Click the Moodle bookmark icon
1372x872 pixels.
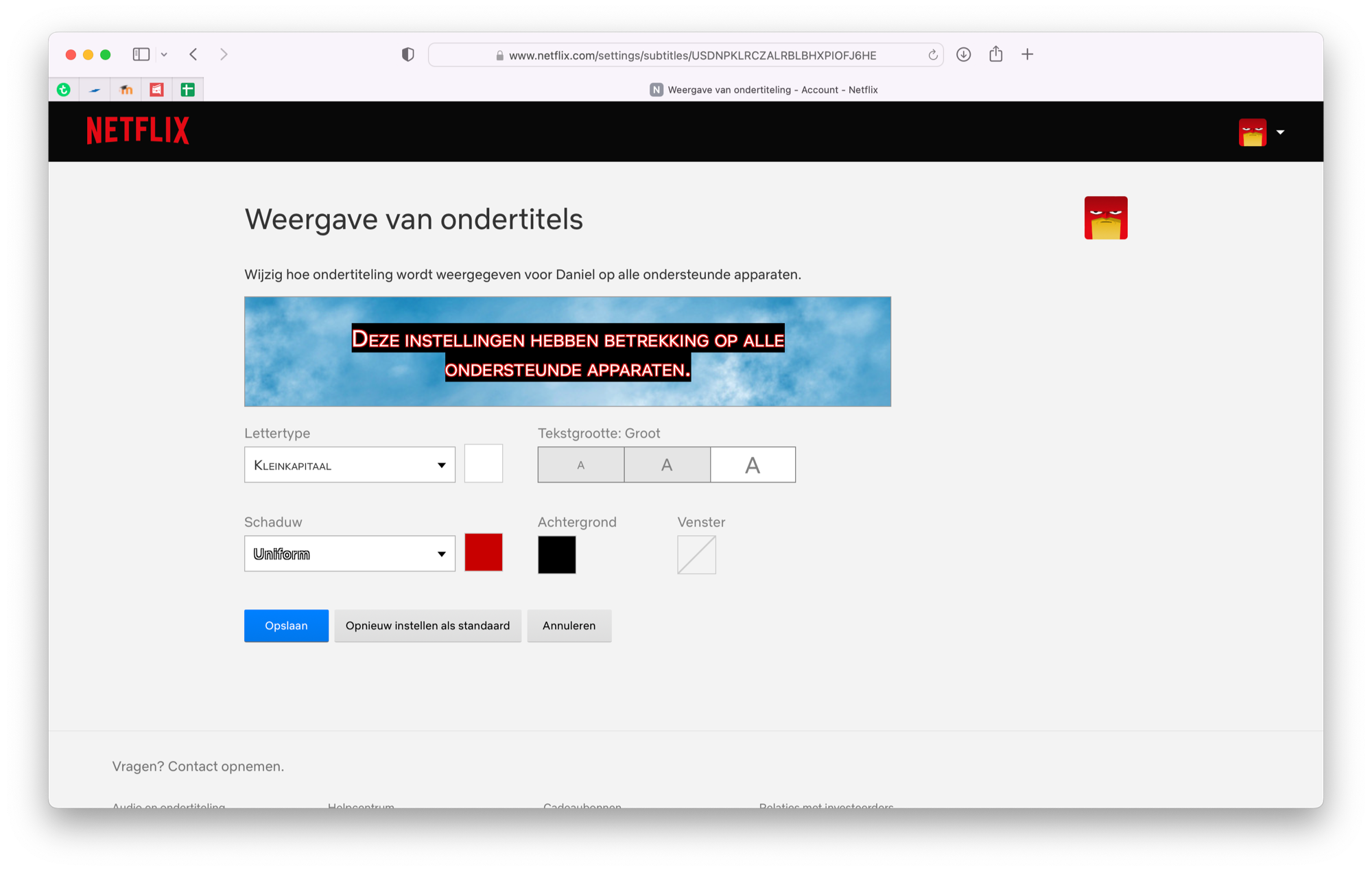(x=126, y=89)
